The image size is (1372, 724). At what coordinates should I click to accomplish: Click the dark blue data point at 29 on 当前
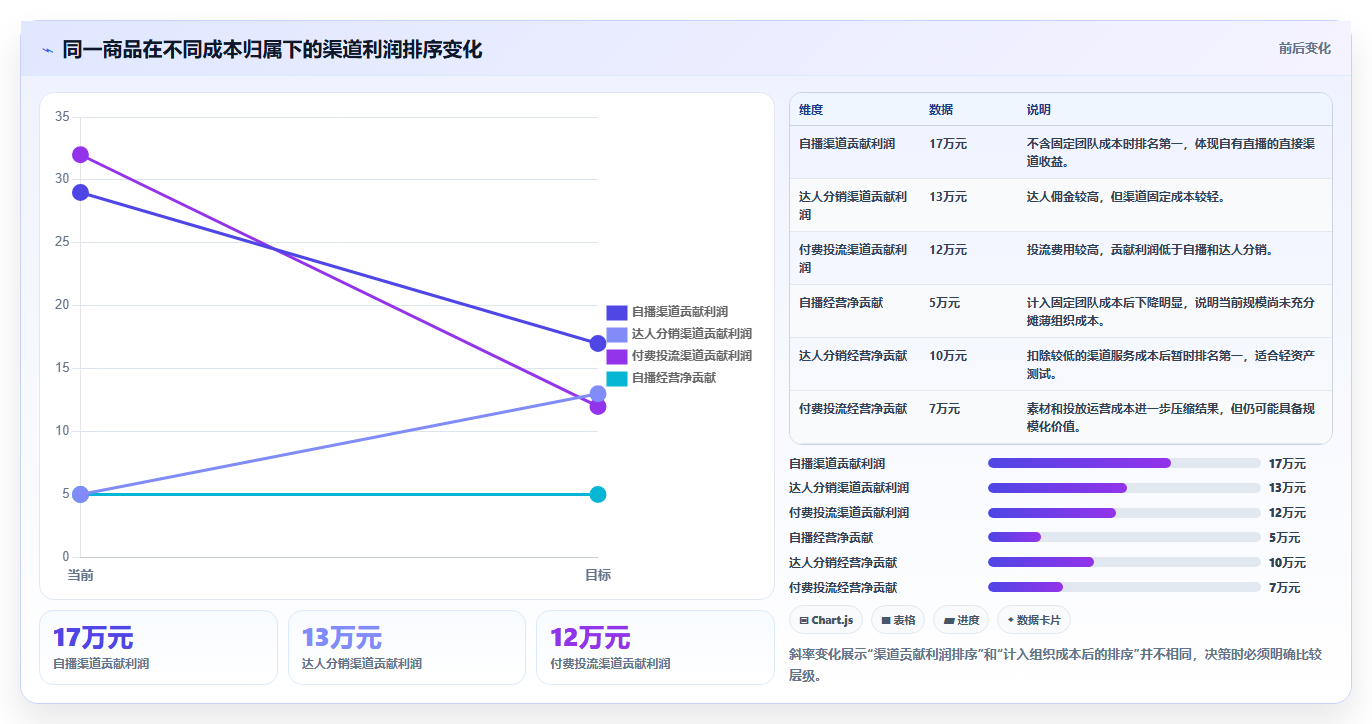pos(80,192)
